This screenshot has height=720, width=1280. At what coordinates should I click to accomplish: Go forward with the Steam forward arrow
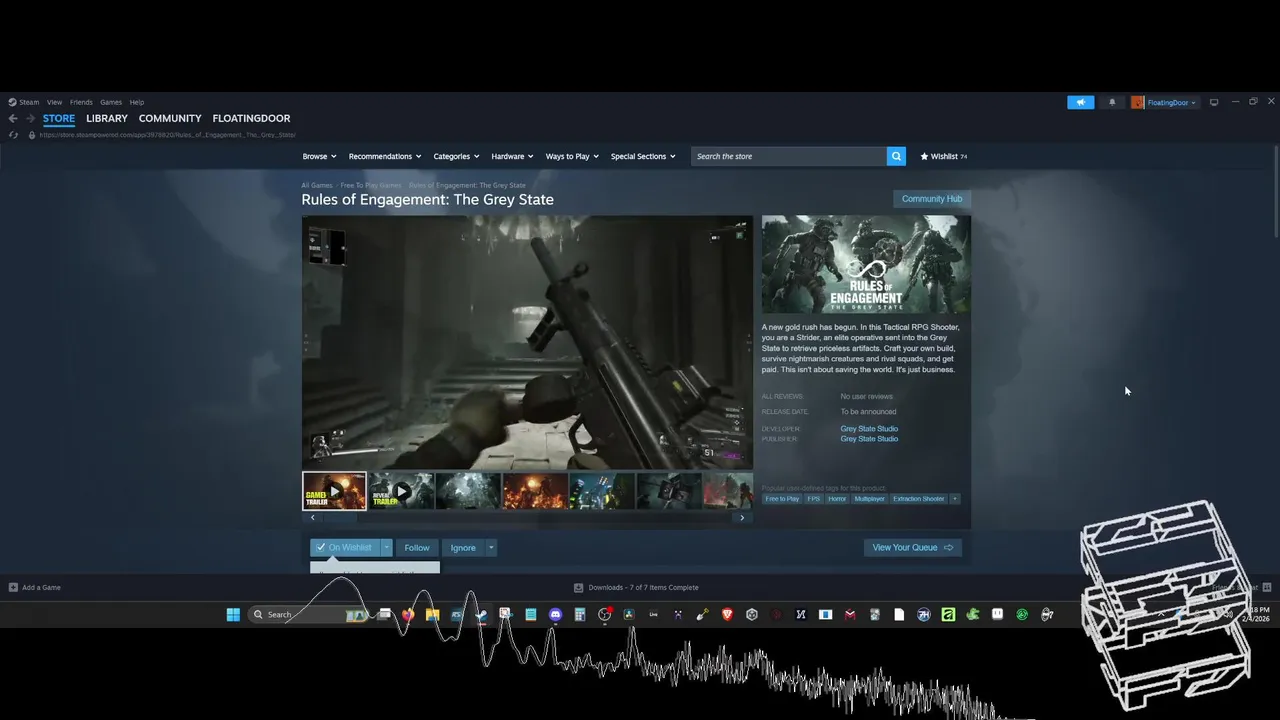pyautogui.click(x=30, y=118)
